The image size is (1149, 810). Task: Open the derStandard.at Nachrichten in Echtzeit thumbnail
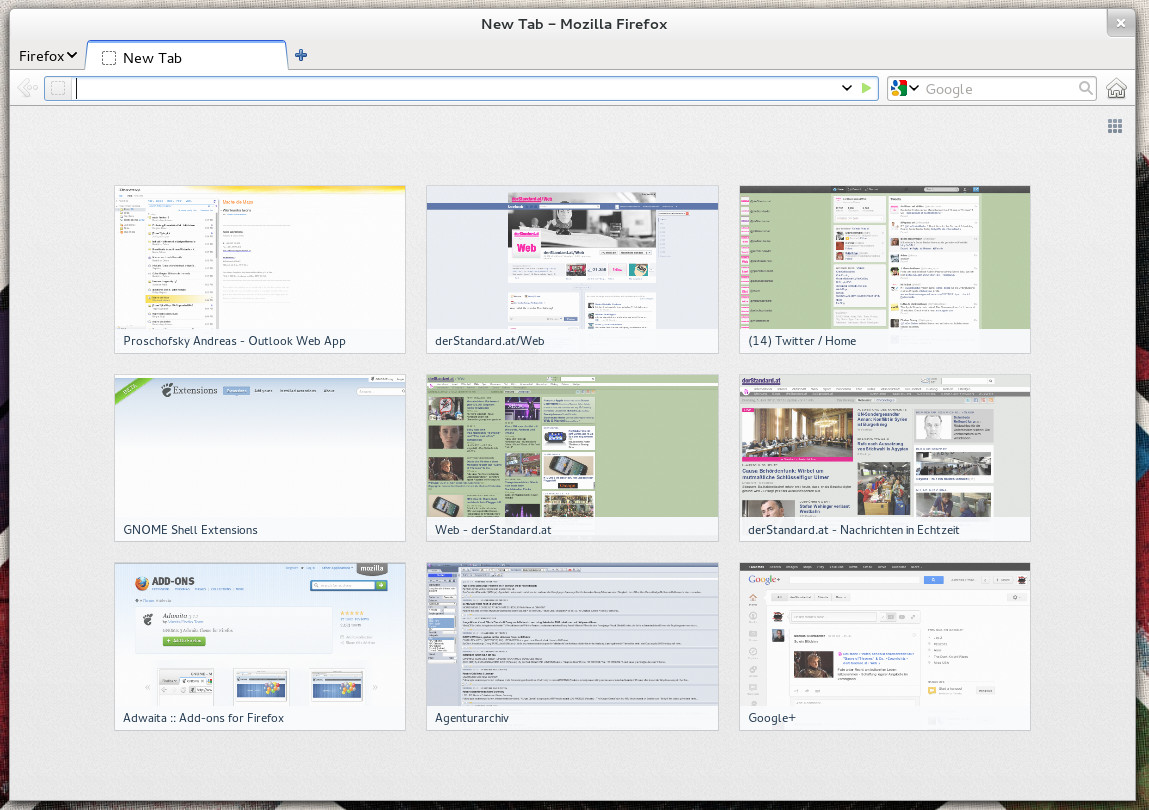(884, 458)
